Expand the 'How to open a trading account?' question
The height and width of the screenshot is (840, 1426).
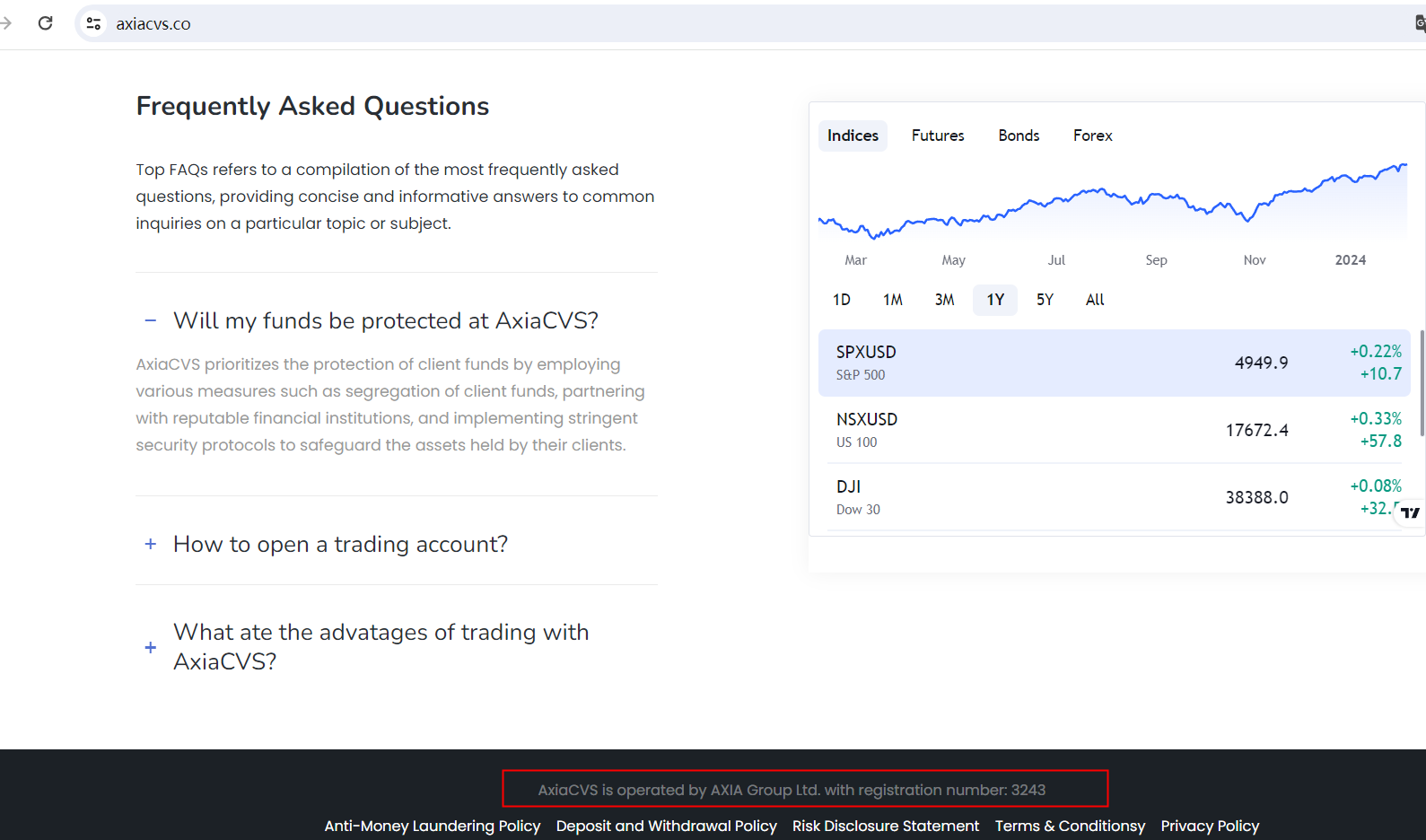pyautogui.click(x=151, y=544)
